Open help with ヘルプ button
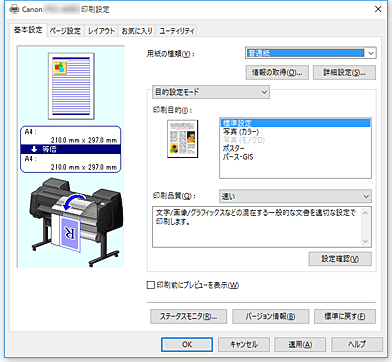 [357, 344]
